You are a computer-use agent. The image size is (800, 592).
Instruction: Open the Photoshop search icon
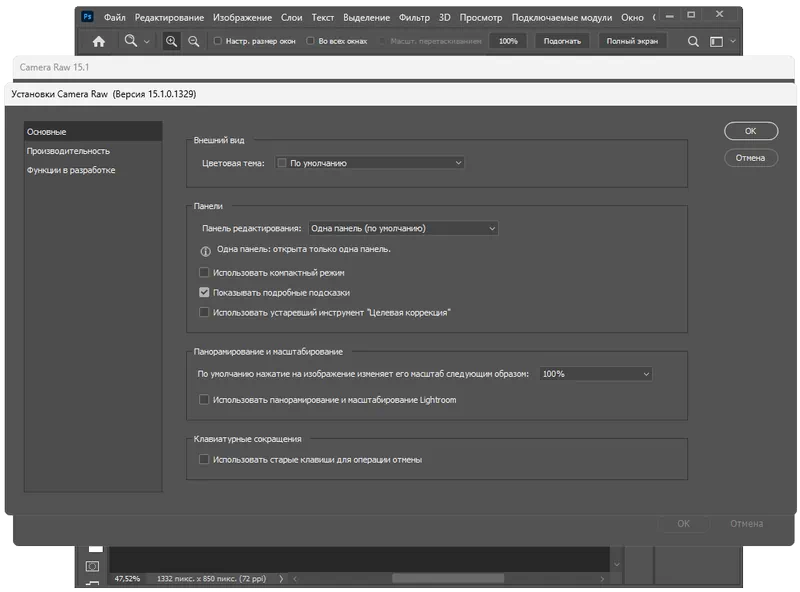coord(693,41)
